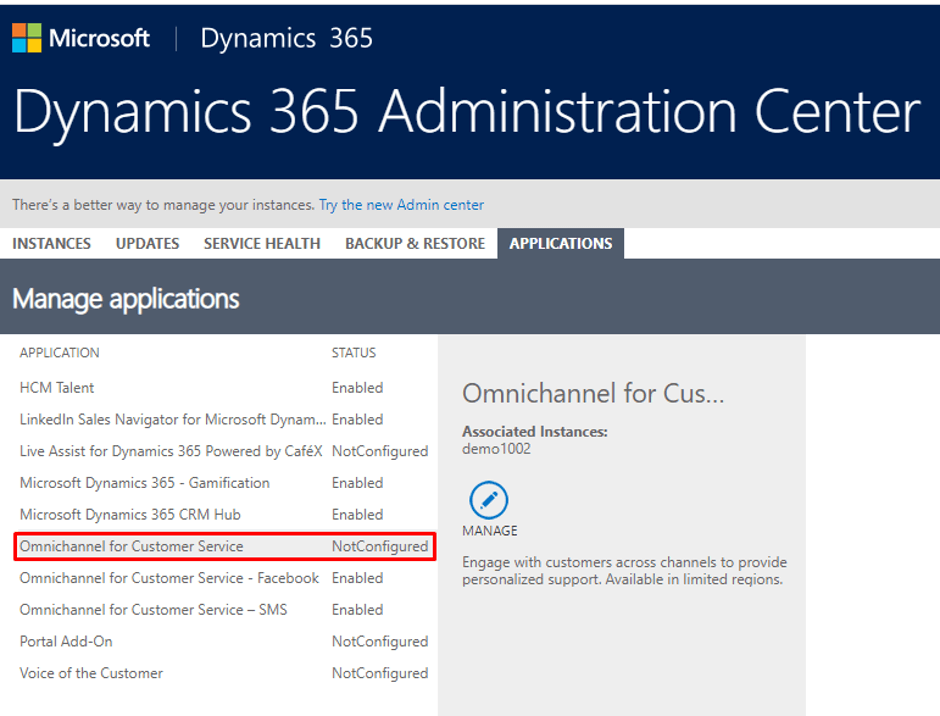Select highlighted Omnichannel for Customer Service row
The height and width of the screenshot is (716, 940).
225,546
